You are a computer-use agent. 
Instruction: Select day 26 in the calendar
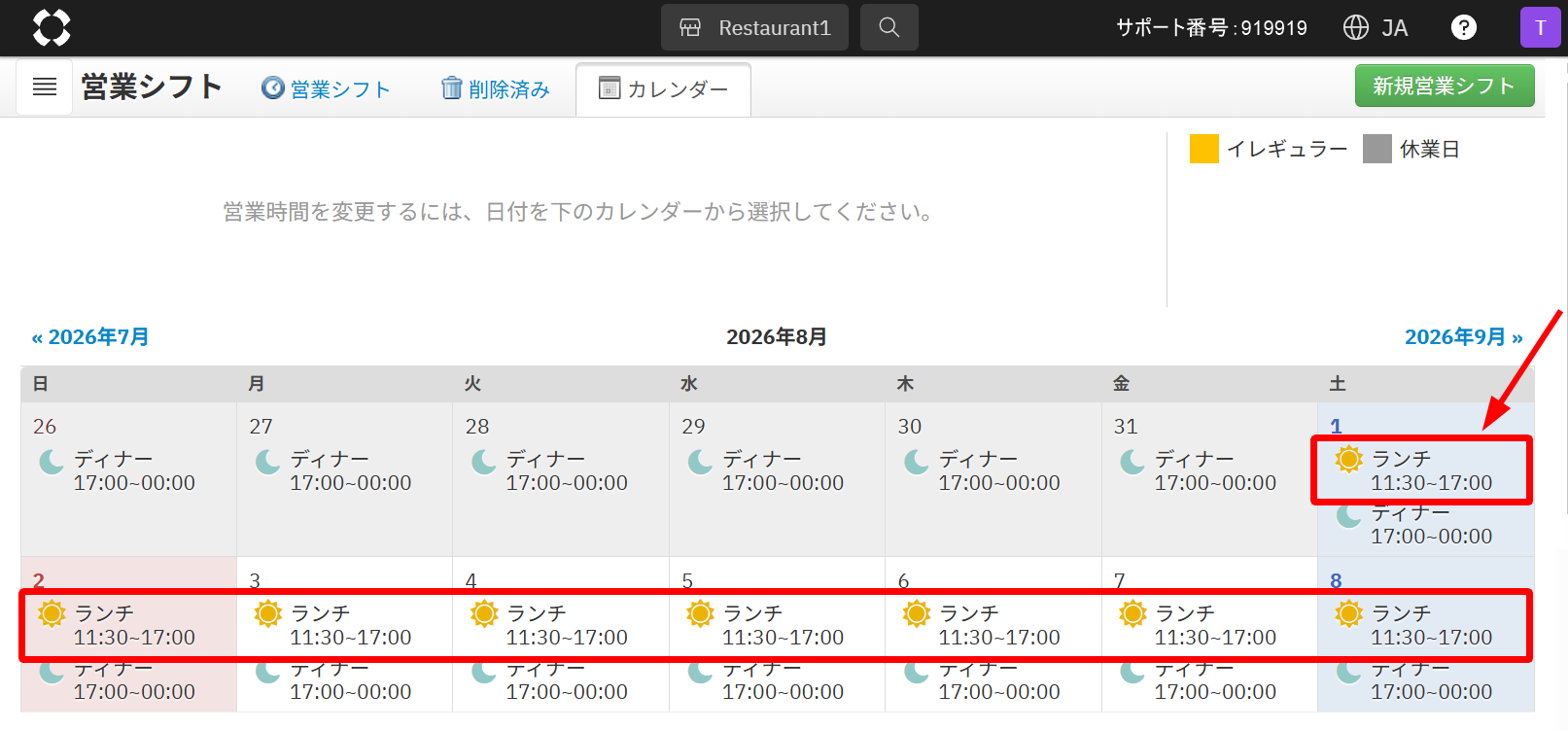[x=45, y=426]
